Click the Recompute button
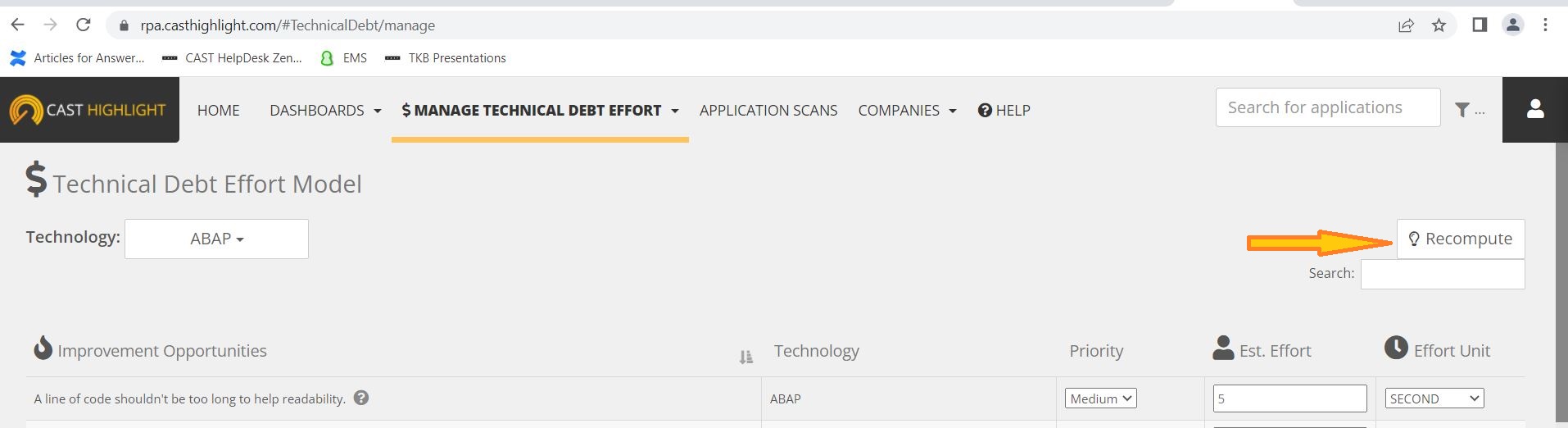The height and width of the screenshot is (428, 1568). tap(1461, 239)
